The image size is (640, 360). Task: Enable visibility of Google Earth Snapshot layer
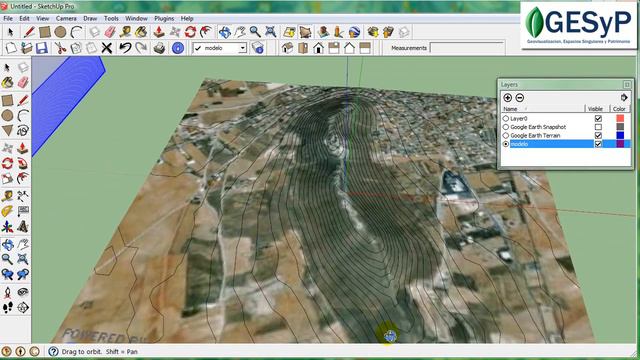[598, 127]
